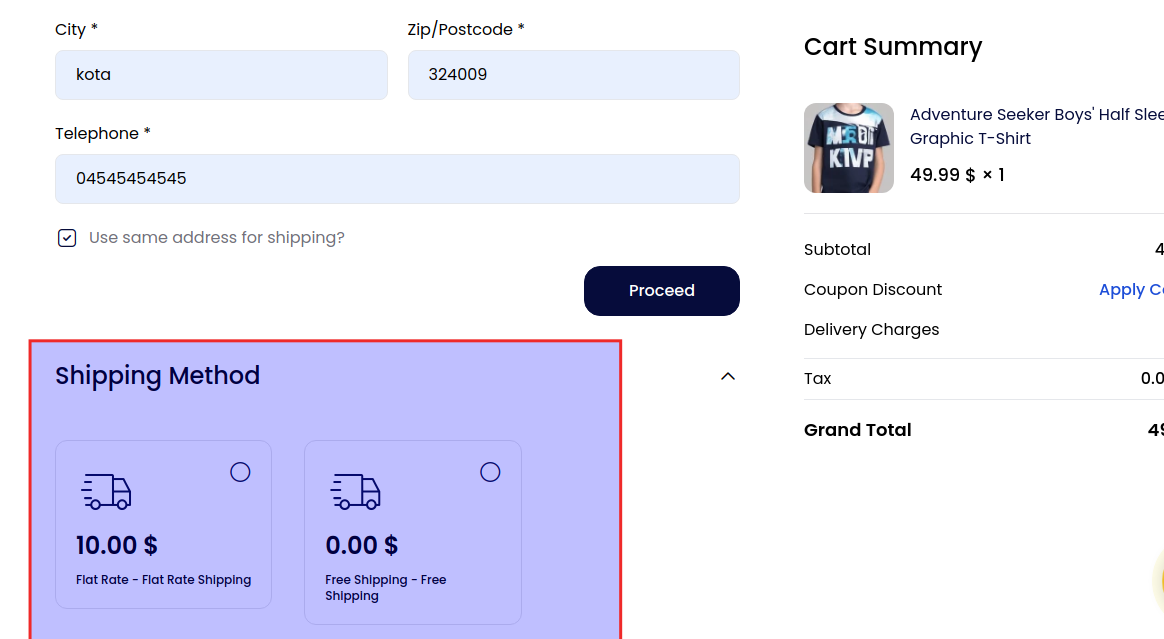This screenshot has width=1164, height=639.
Task: Click the Adventure Seeker T-Shirt product name
Action: (x=1035, y=126)
